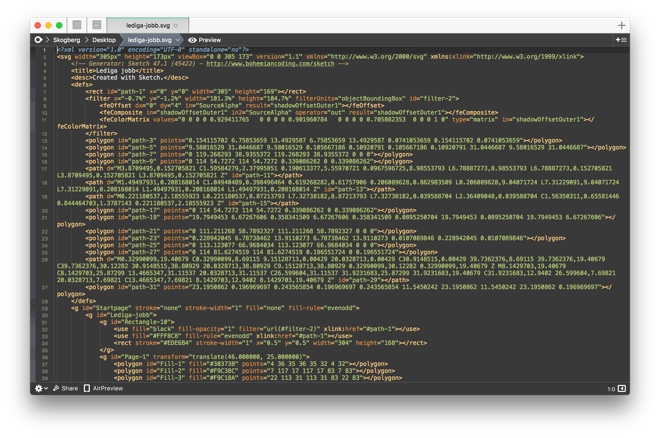Click the Preview button
This screenshot has height=438, width=660.
pos(209,40)
